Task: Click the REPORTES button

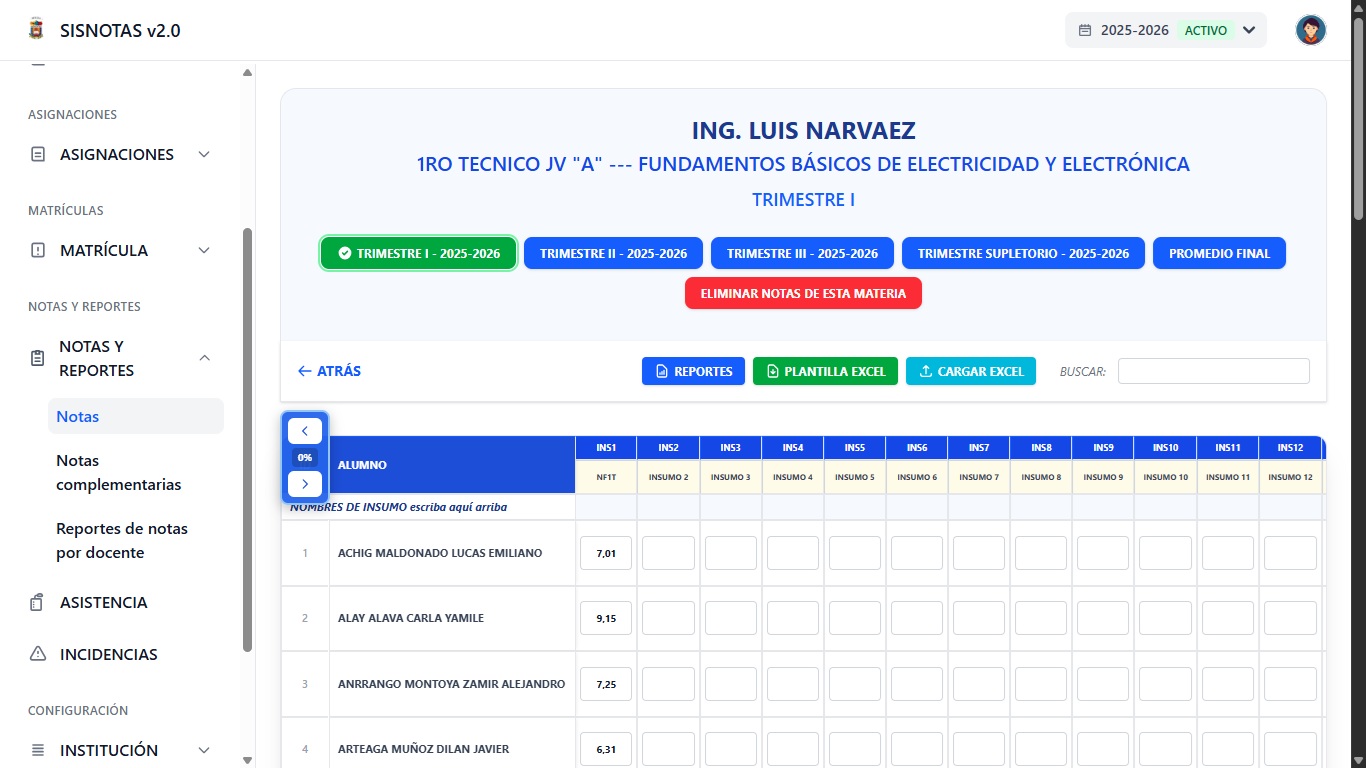Action: click(693, 371)
